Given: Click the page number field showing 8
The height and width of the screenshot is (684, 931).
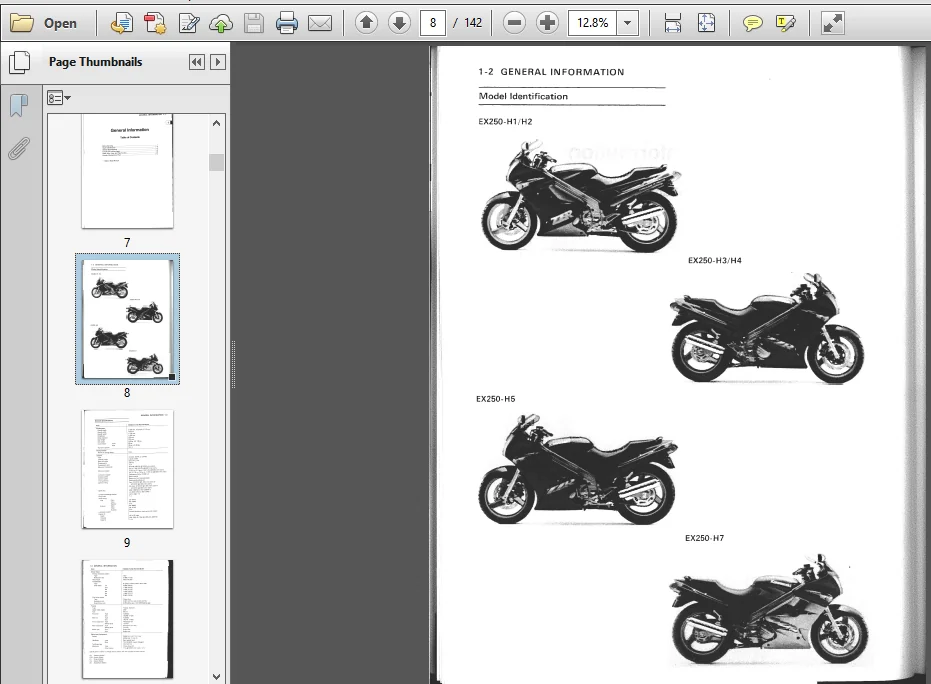Looking at the screenshot, I should tap(433, 23).
